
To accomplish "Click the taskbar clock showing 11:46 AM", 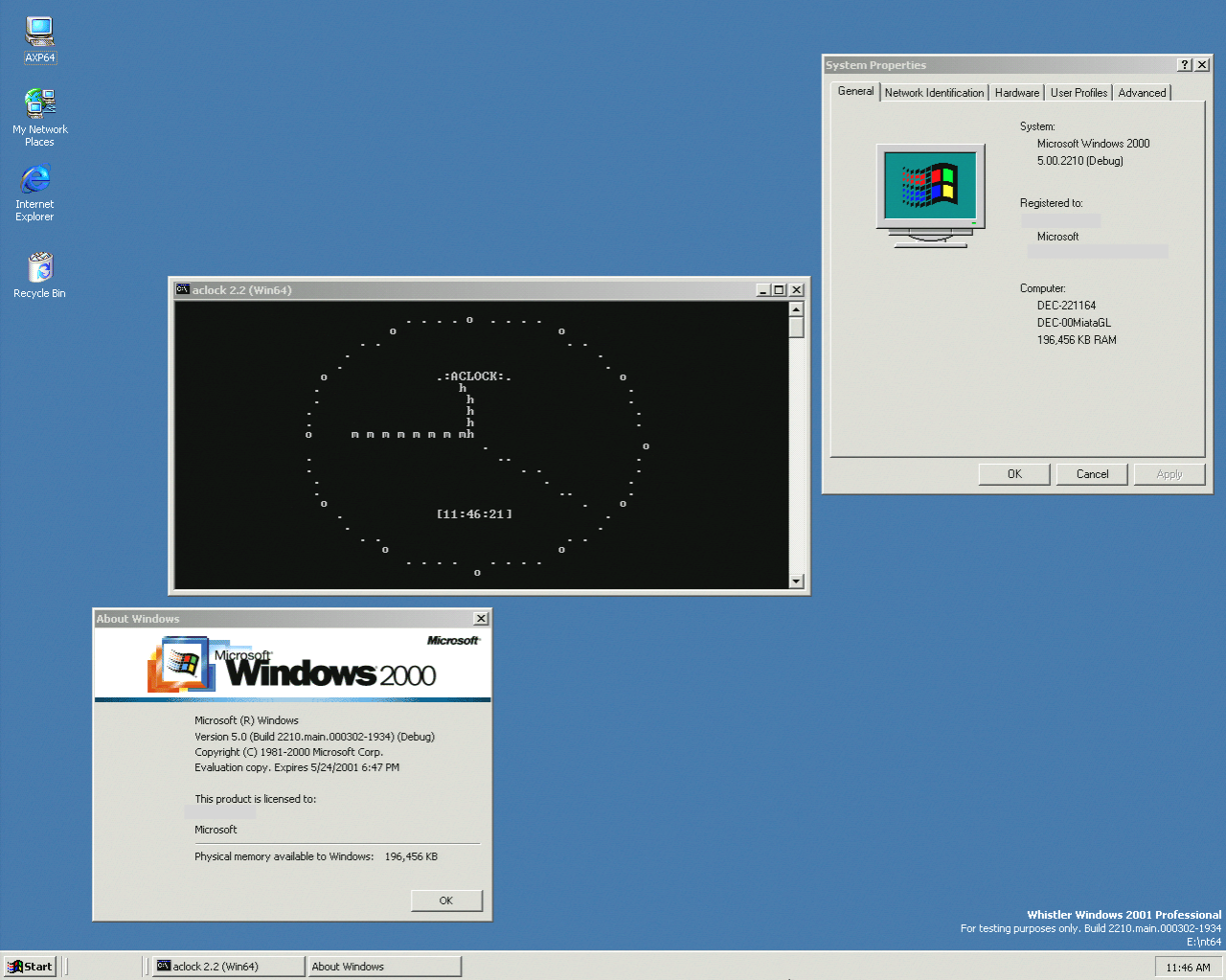I will coord(1188,968).
